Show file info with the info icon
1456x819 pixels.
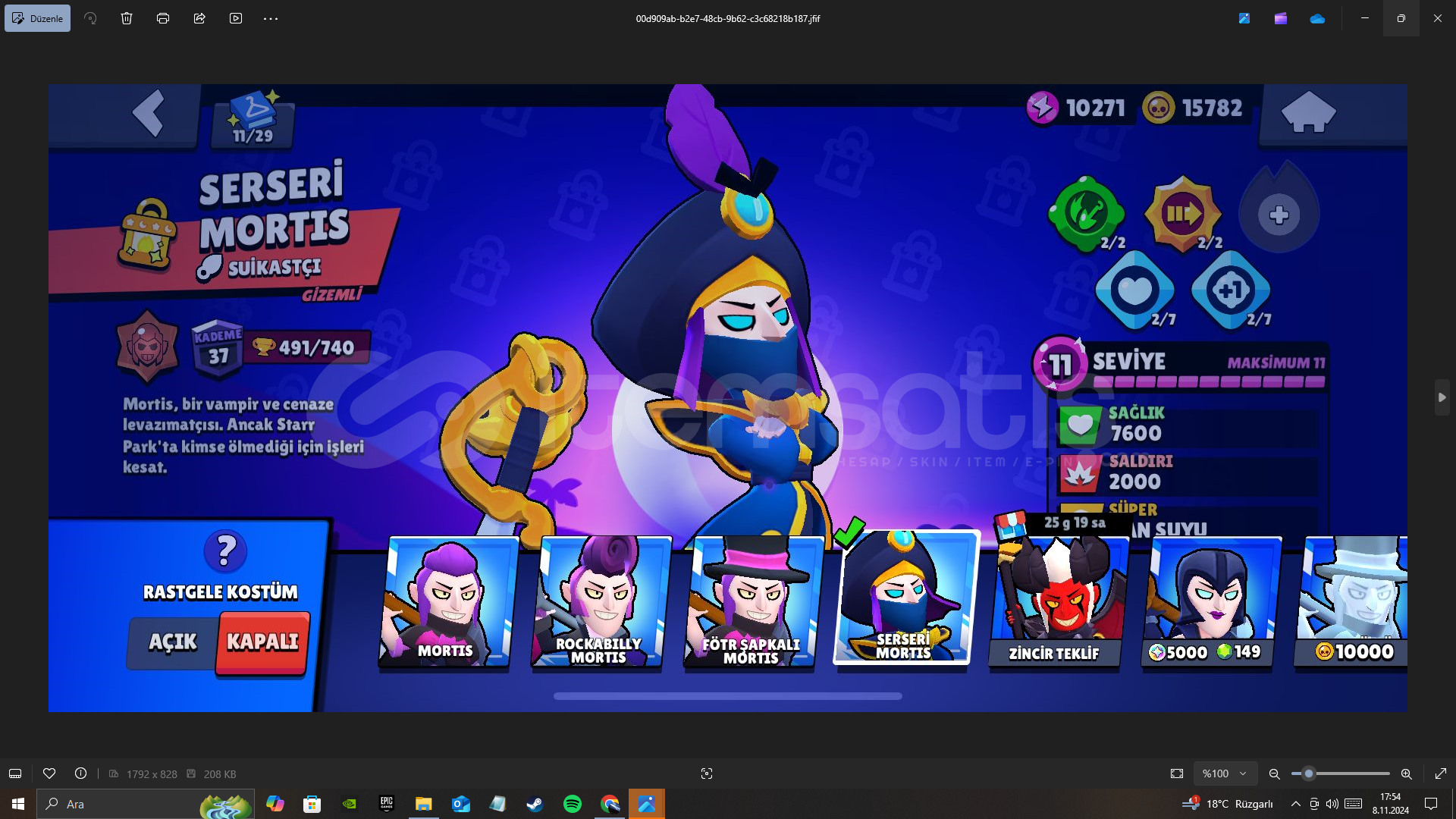click(80, 773)
